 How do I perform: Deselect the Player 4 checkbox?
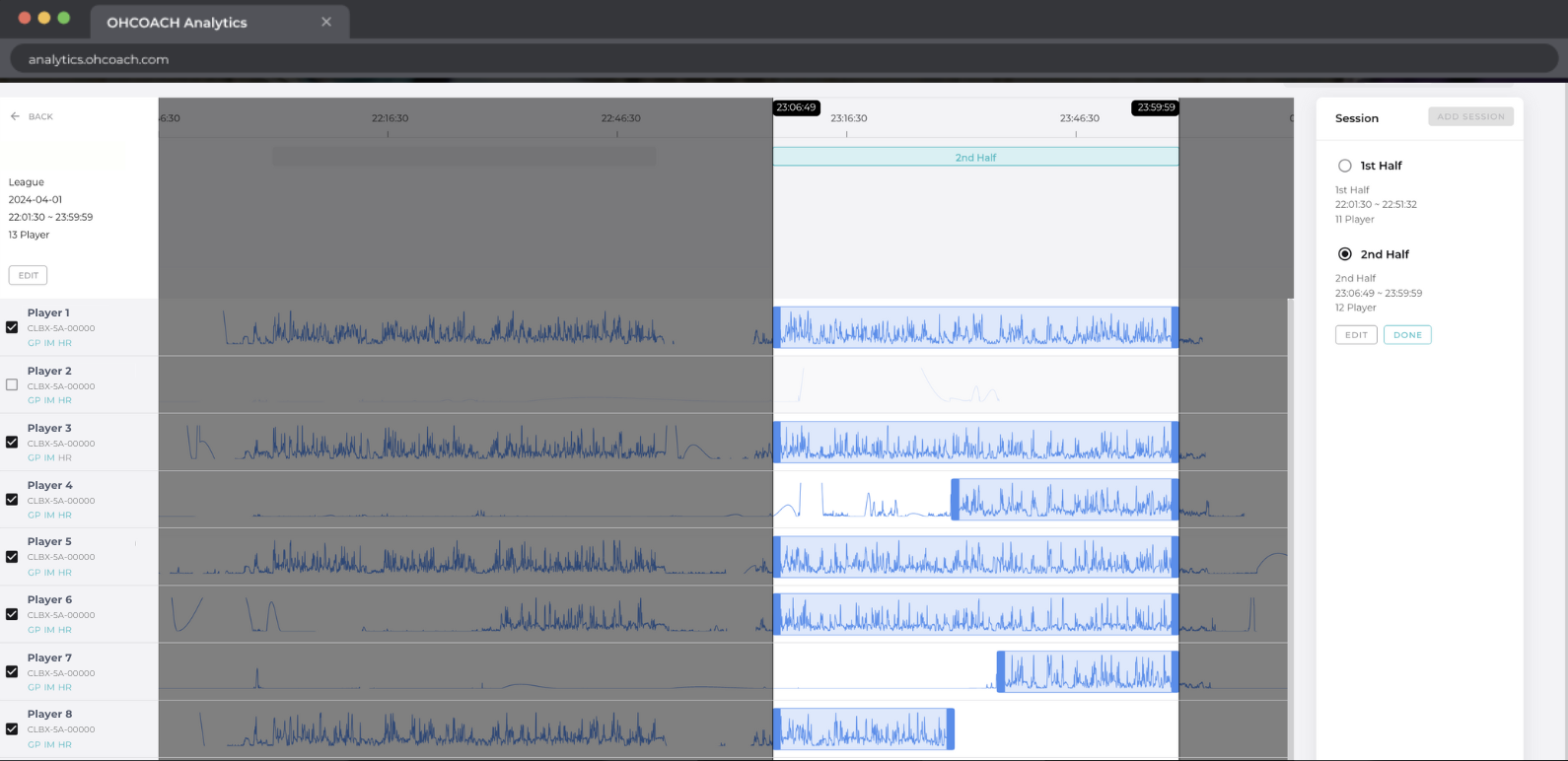(12, 499)
